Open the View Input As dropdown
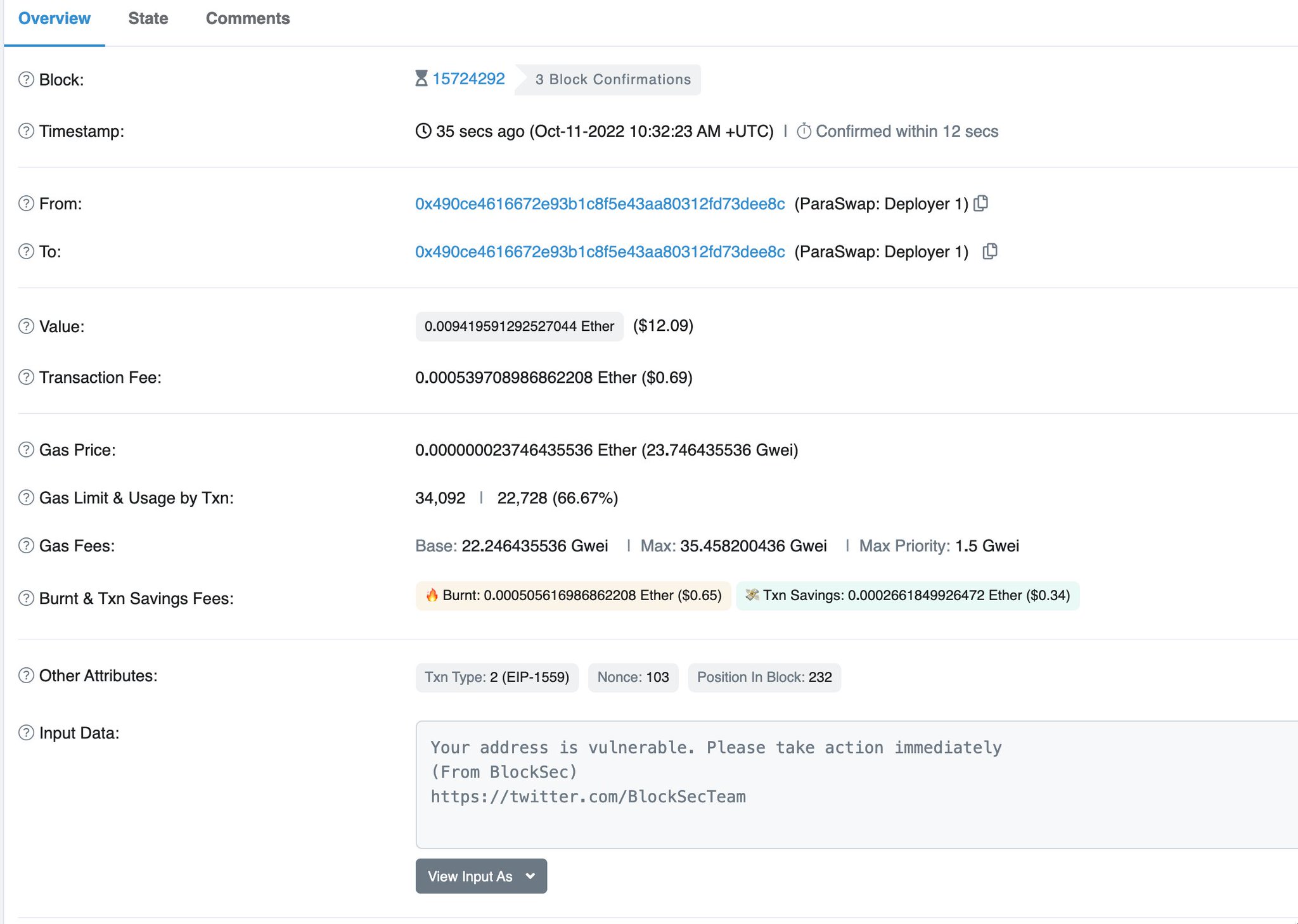The image size is (1298, 924). pyautogui.click(x=481, y=876)
